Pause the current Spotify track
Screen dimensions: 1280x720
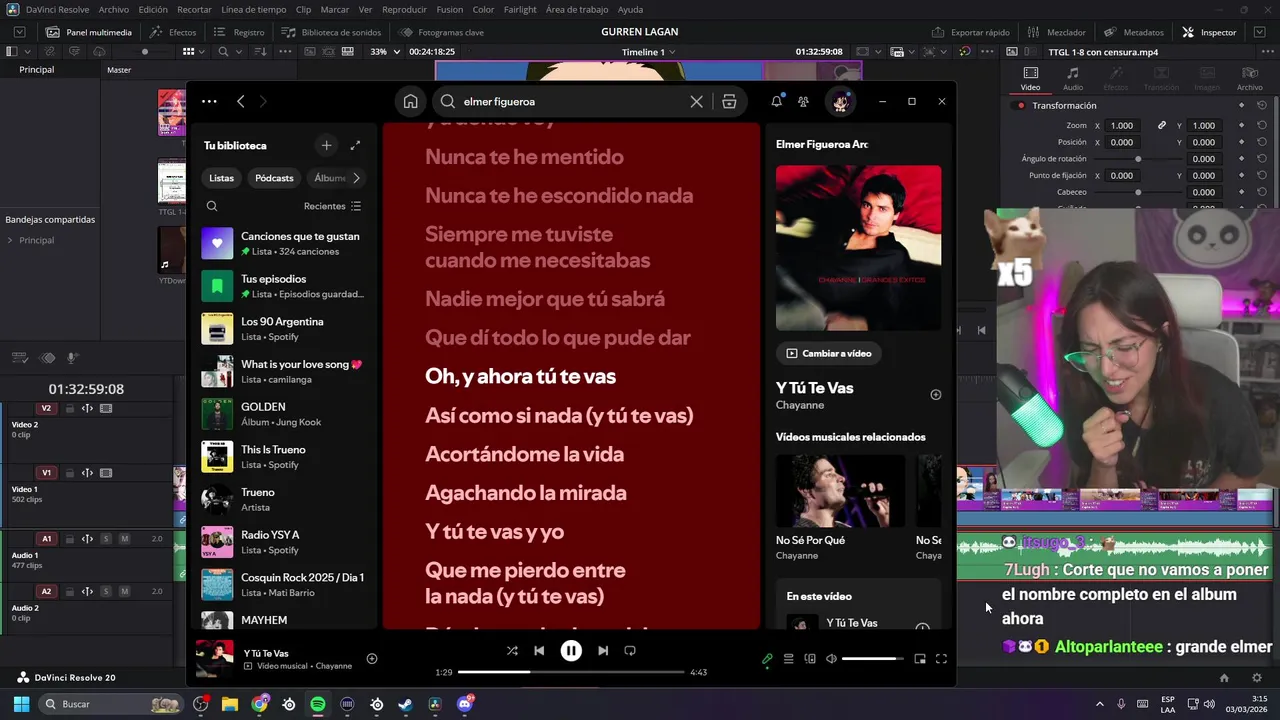click(571, 650)
